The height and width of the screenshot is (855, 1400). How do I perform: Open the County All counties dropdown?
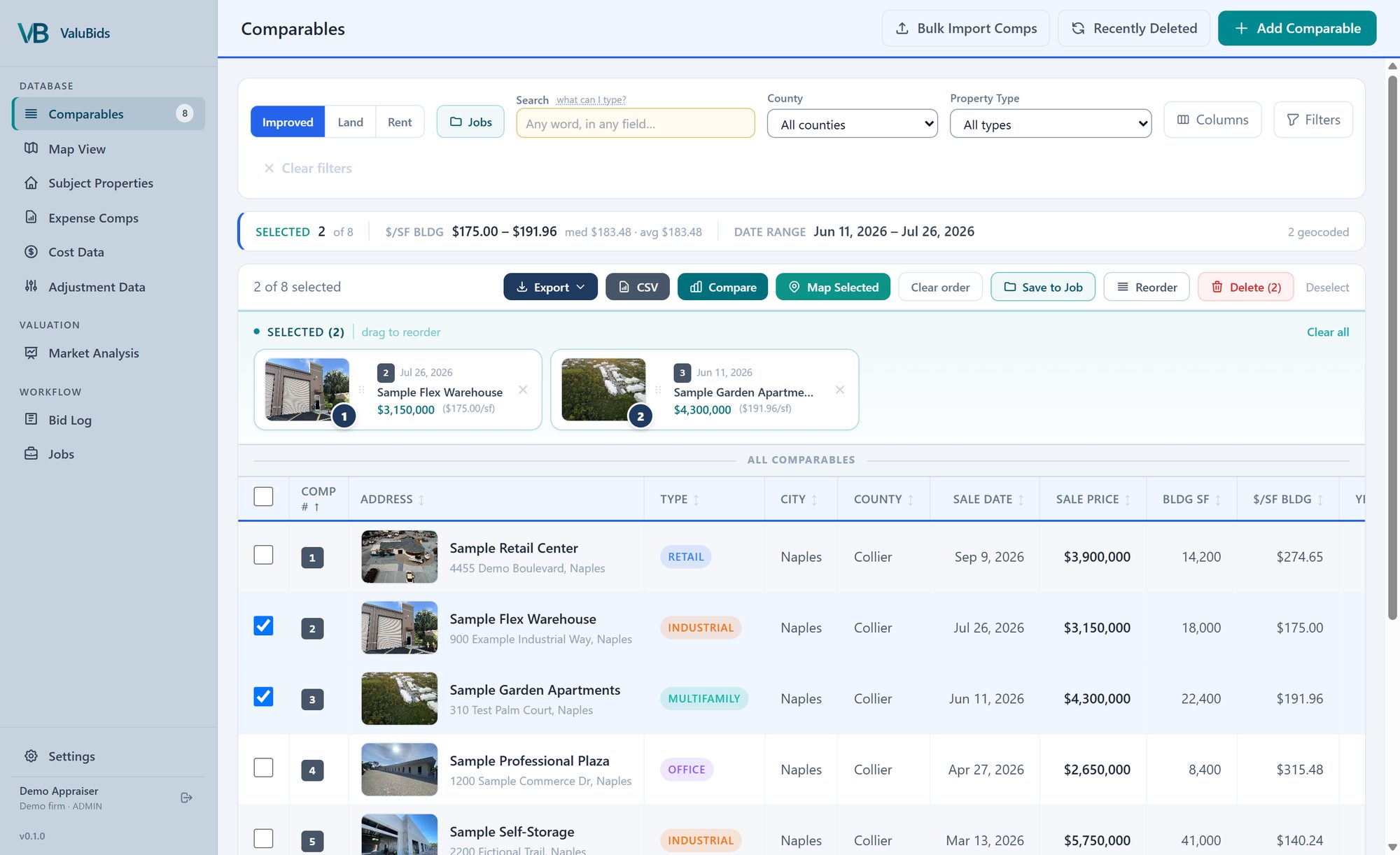(x=852, y=124)
